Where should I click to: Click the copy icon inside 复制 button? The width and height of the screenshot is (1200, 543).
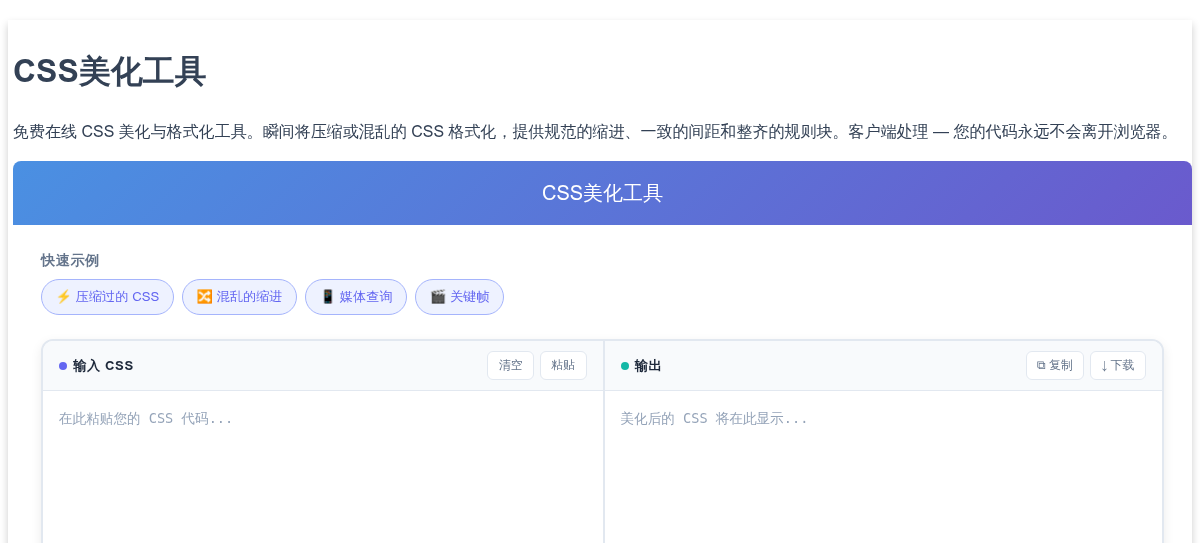(1041, 366)
